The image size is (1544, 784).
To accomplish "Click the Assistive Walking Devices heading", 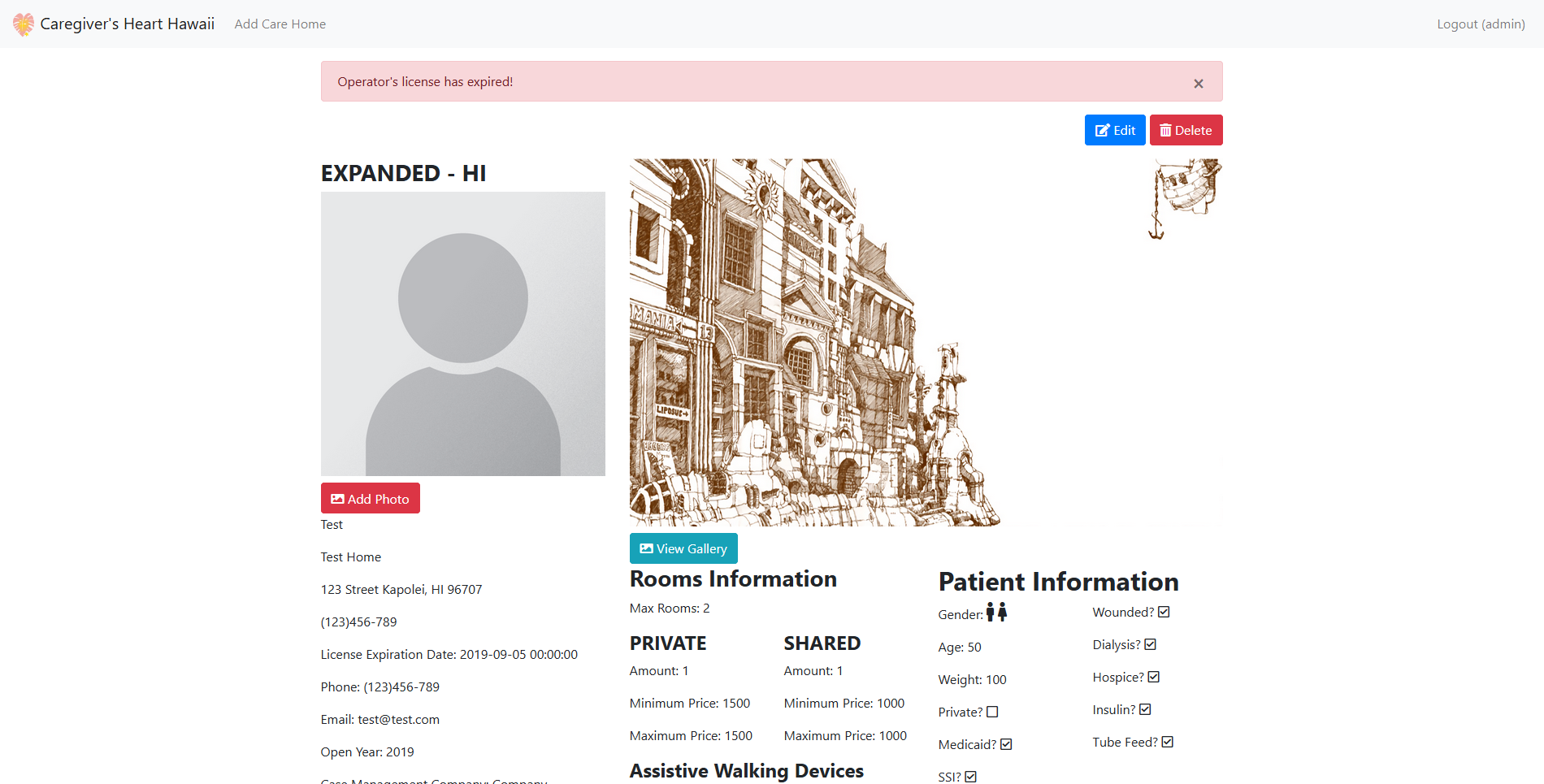I will 747,771.
